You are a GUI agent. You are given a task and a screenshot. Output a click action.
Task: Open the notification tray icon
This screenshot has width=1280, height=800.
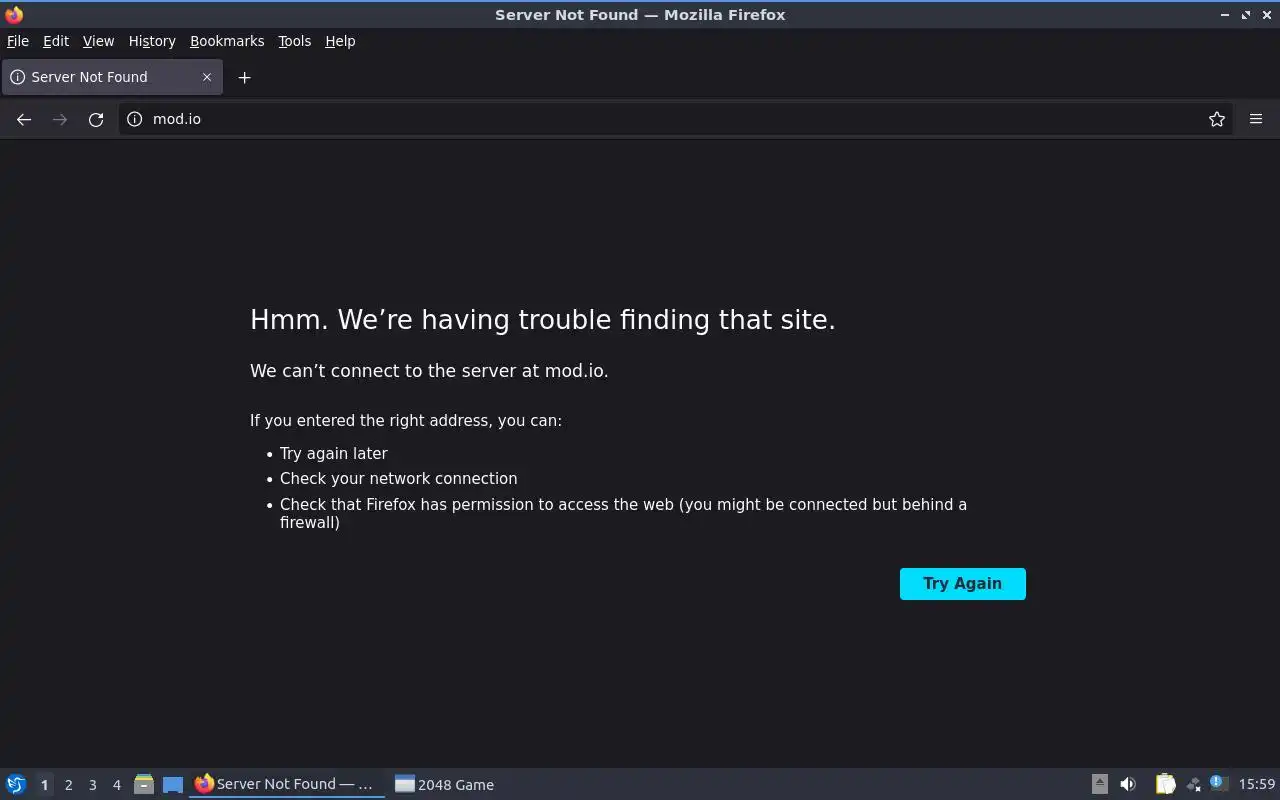tap(1218, 784)
